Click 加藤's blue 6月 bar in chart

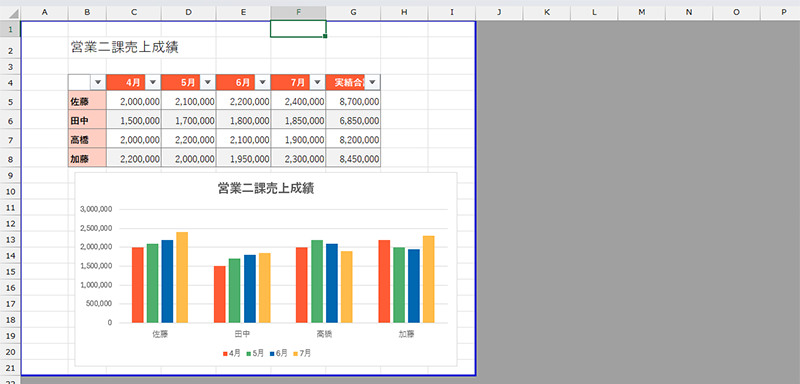click(414, 286)
